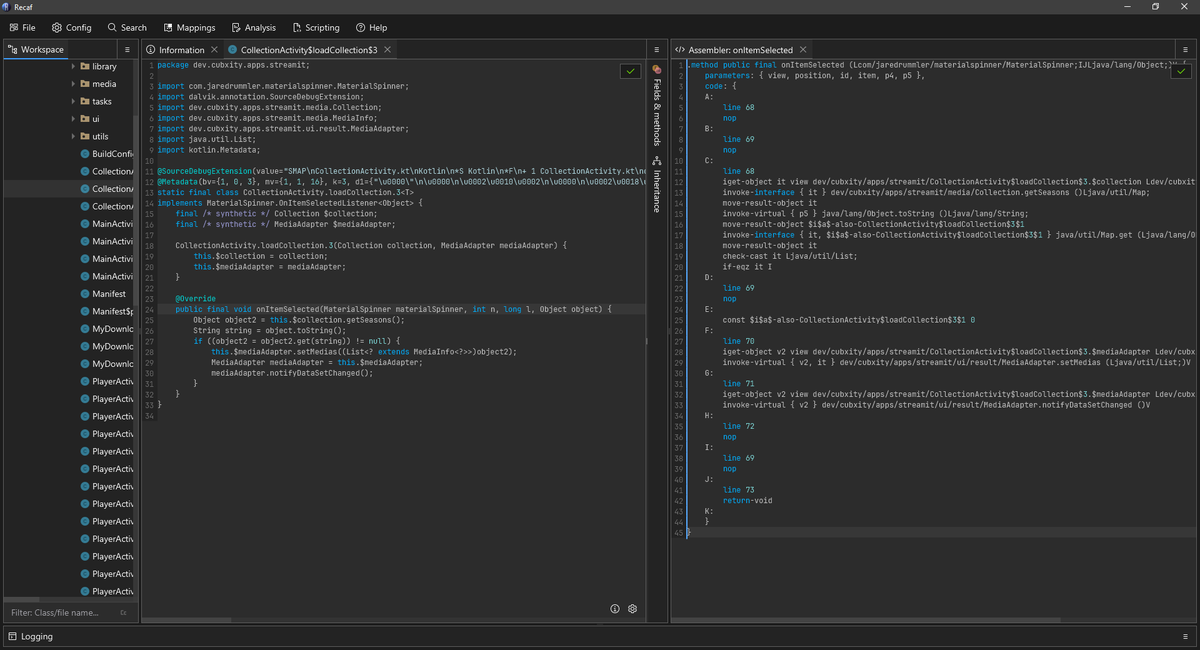
Task: Open decompiler settings gear icon
Action: [x=633, y=609]
